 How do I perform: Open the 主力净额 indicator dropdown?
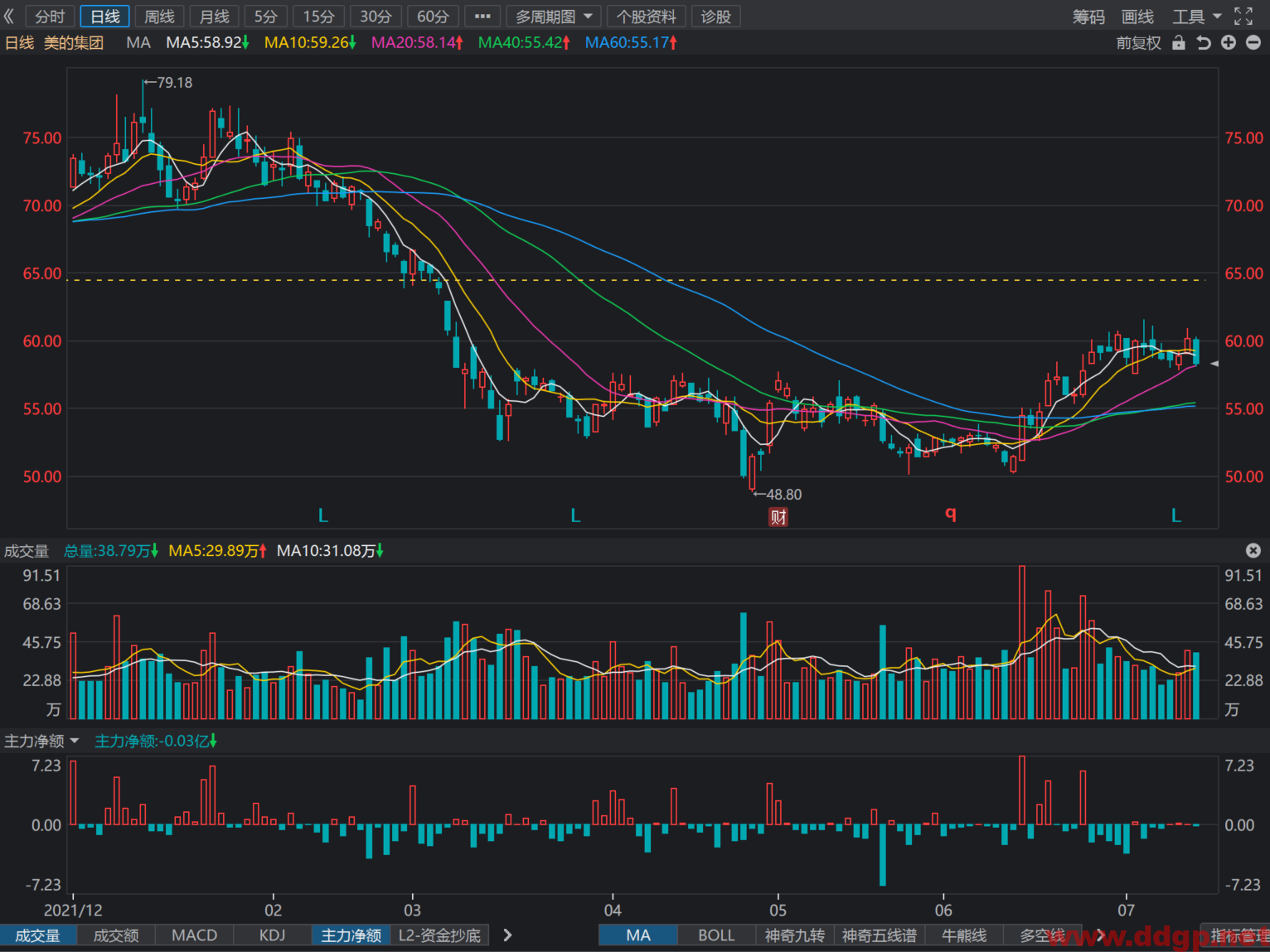coord(41,741)
